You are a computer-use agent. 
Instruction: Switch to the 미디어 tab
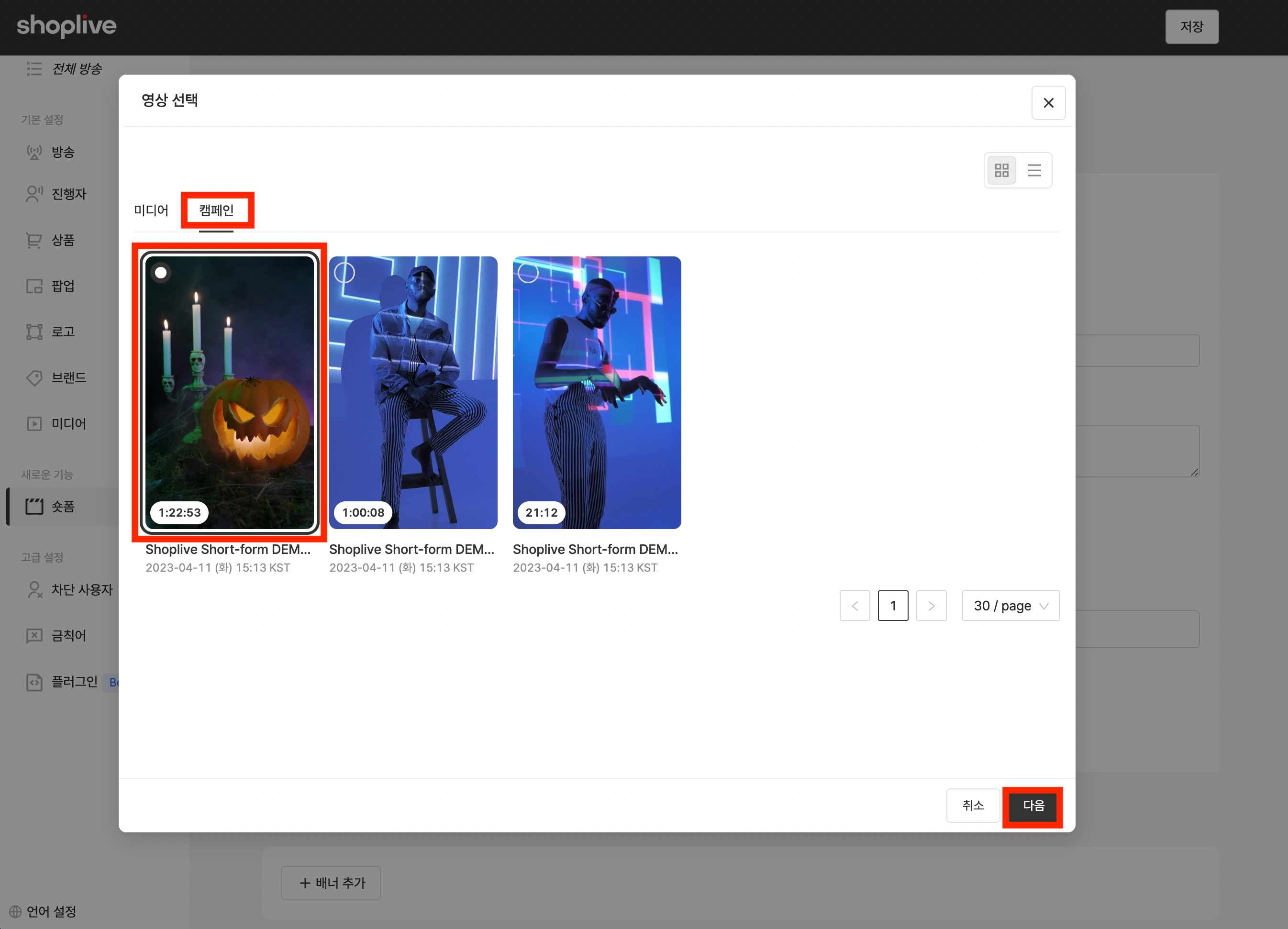151,210
